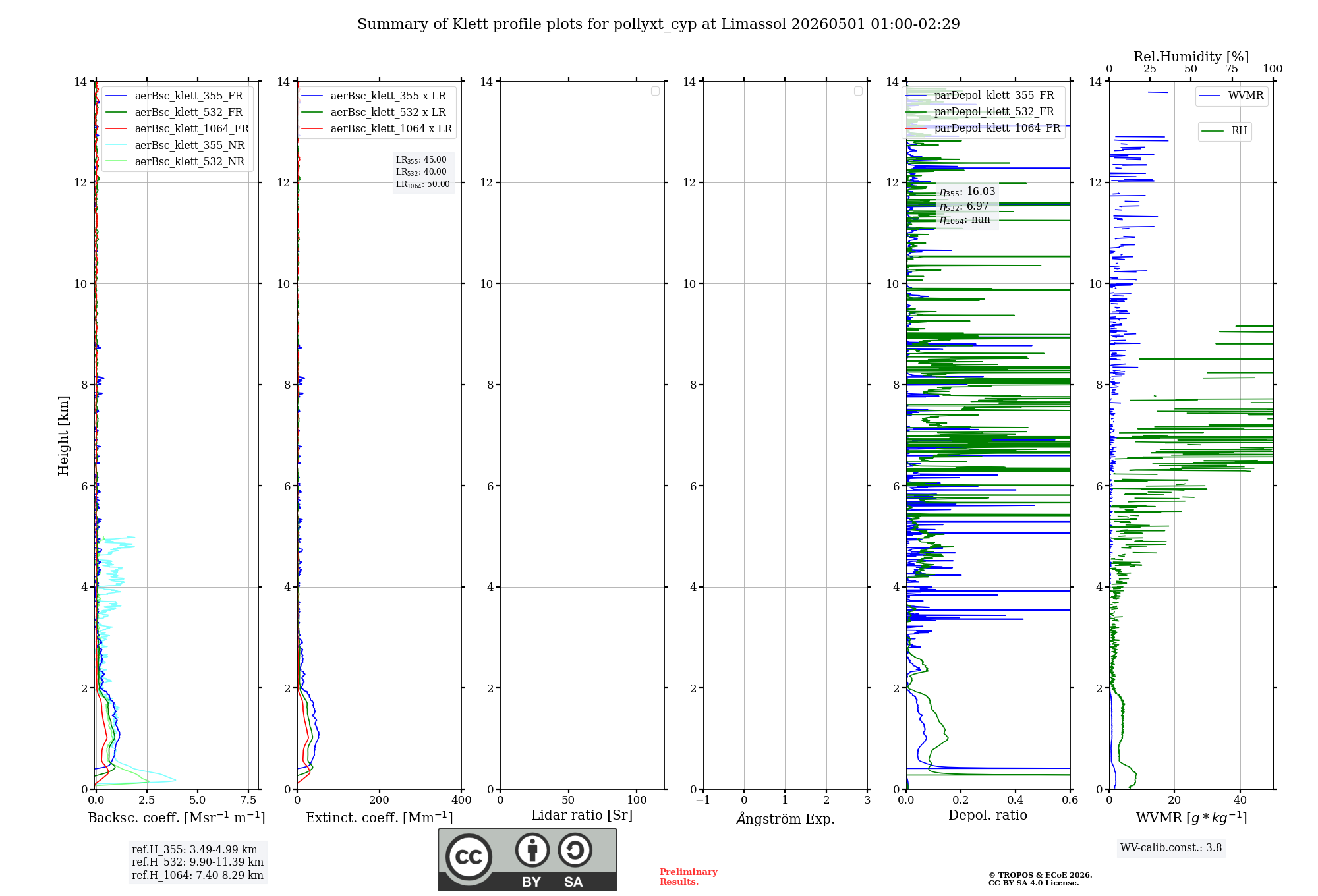
Task: Click the TROPOS & ECoE 2026 copyright text
Action: pos(1040,876)
